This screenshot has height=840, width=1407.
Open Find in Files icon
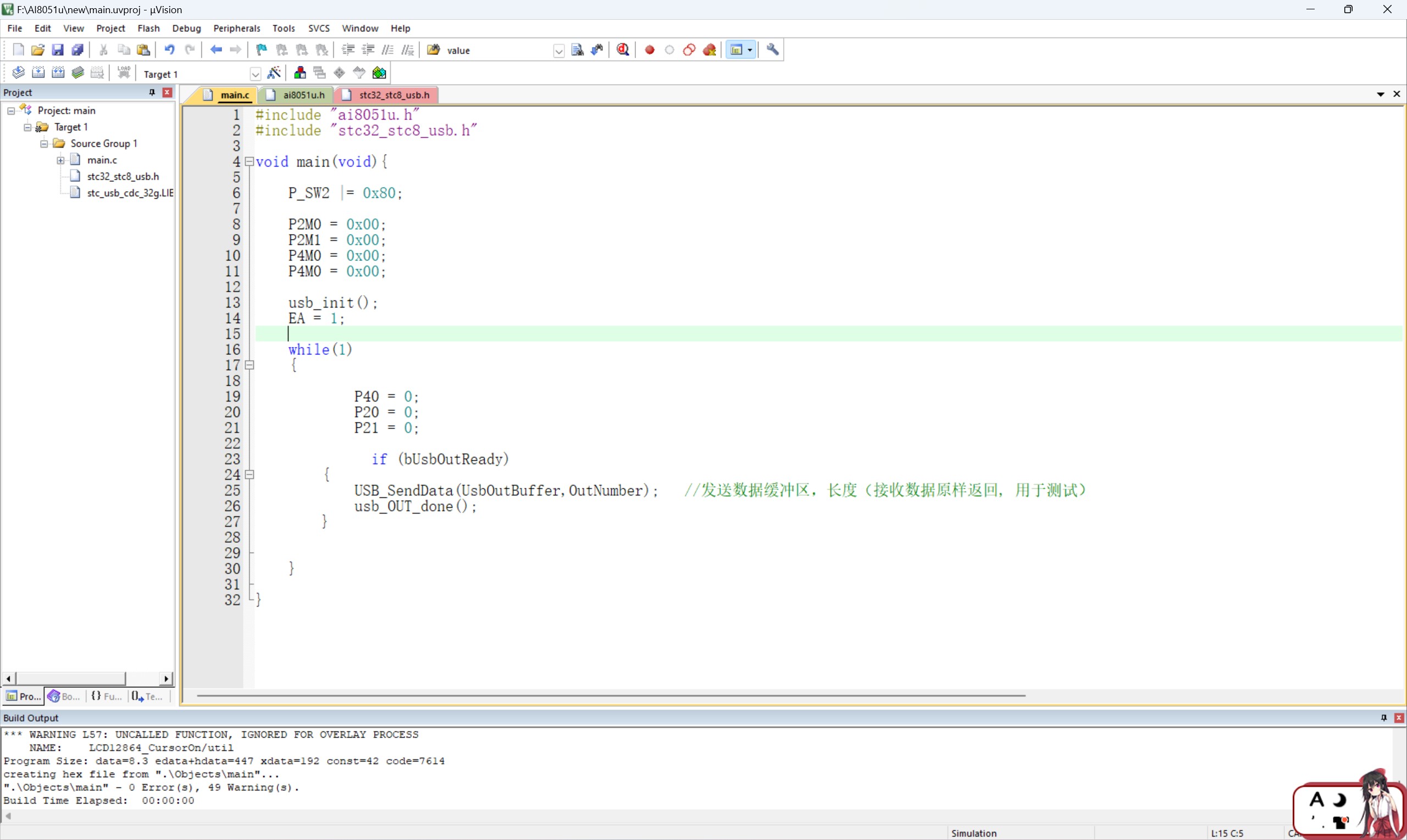click(x=434, y=50)
